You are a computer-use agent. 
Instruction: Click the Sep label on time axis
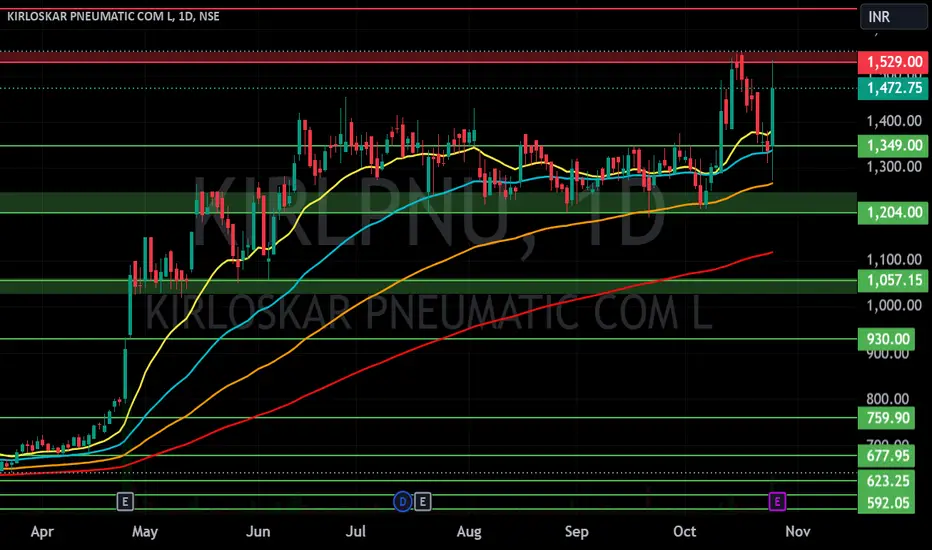pos(576,531)
